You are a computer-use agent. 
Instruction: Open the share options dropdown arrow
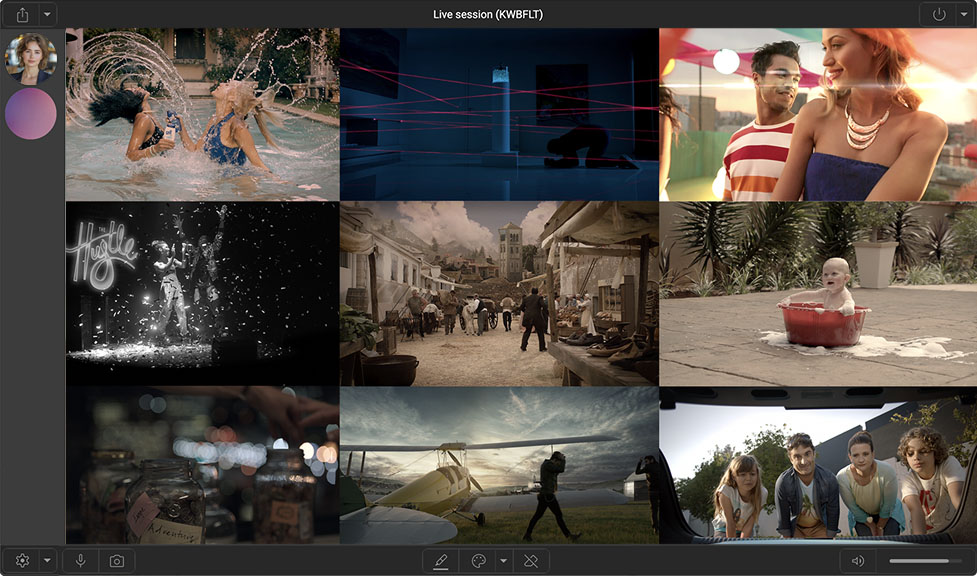pos(47,15)
